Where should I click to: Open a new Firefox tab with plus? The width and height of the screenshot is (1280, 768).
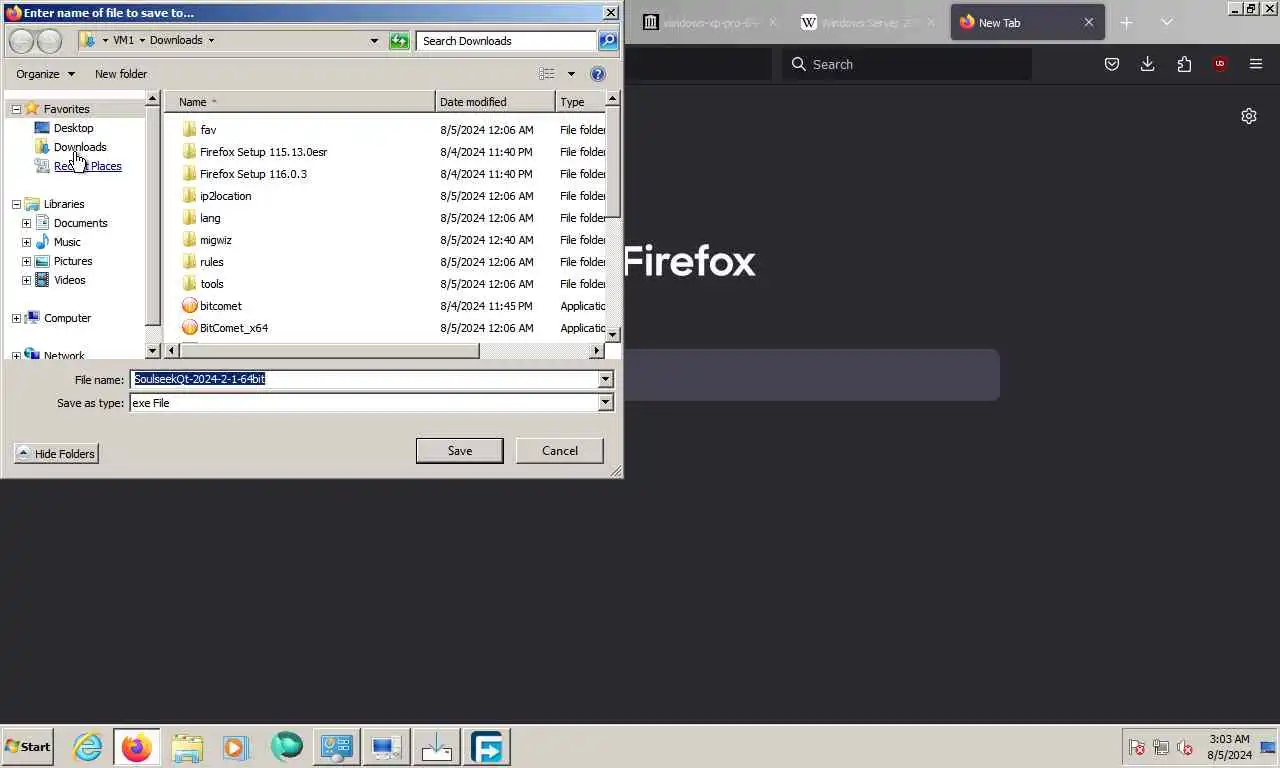[1126, 22]
